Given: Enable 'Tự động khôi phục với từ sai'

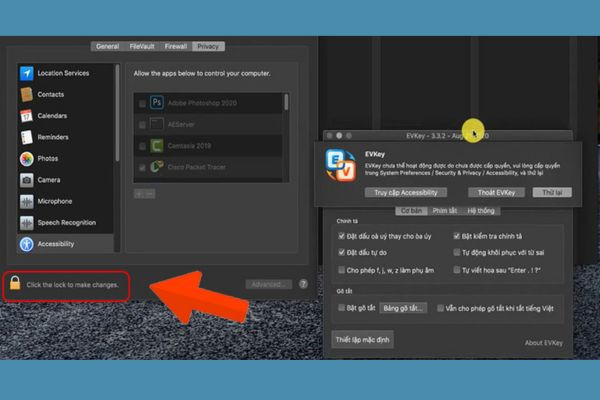Looking at the screenshot, I should click(x=457, y=252).
